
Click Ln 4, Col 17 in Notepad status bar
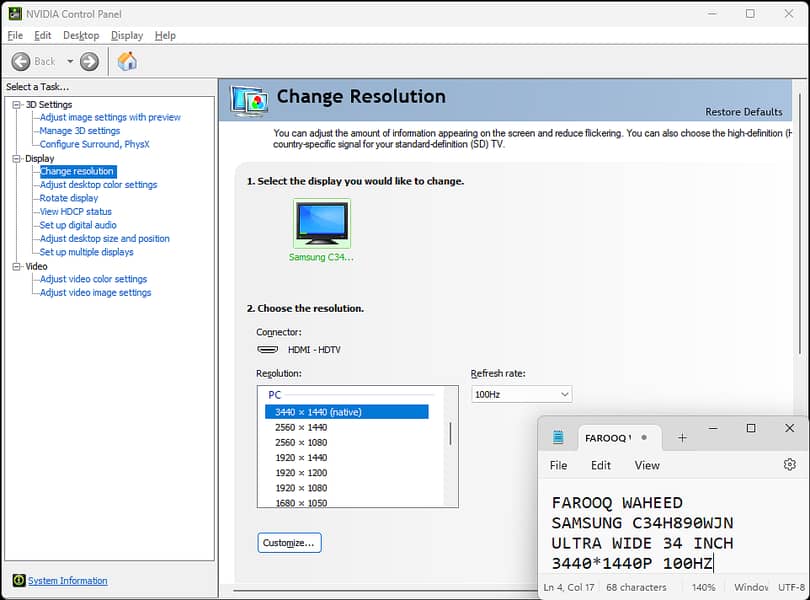pyautogui.click(x=569, y=587)
